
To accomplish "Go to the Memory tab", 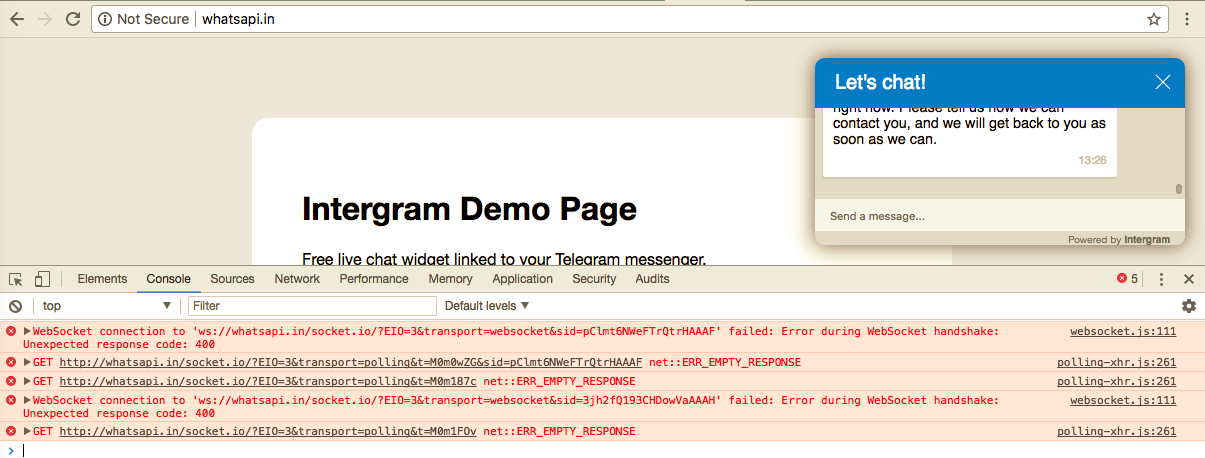I will pyautogui.click(x=450, y=279).
